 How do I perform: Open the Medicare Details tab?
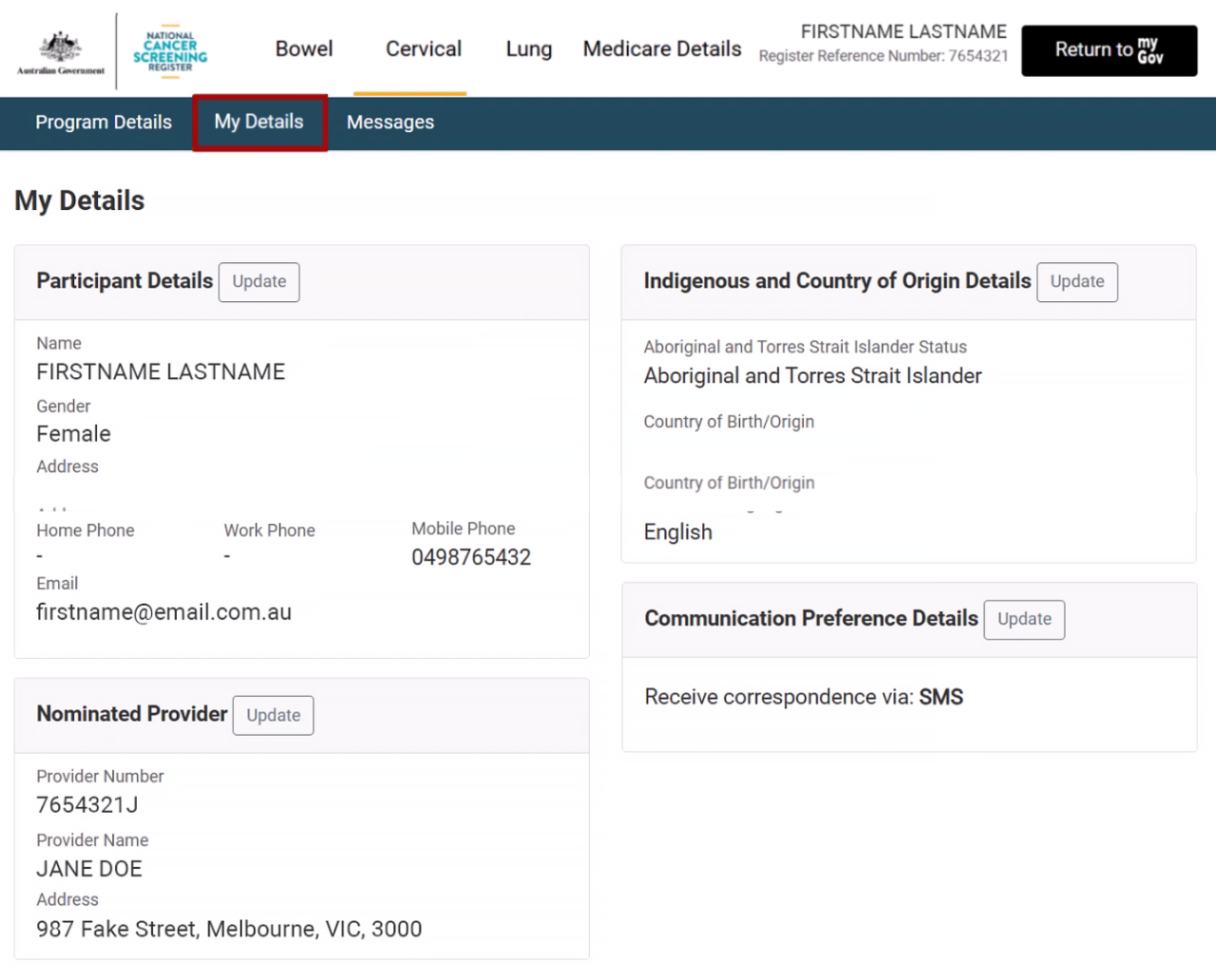coord(662,49)
